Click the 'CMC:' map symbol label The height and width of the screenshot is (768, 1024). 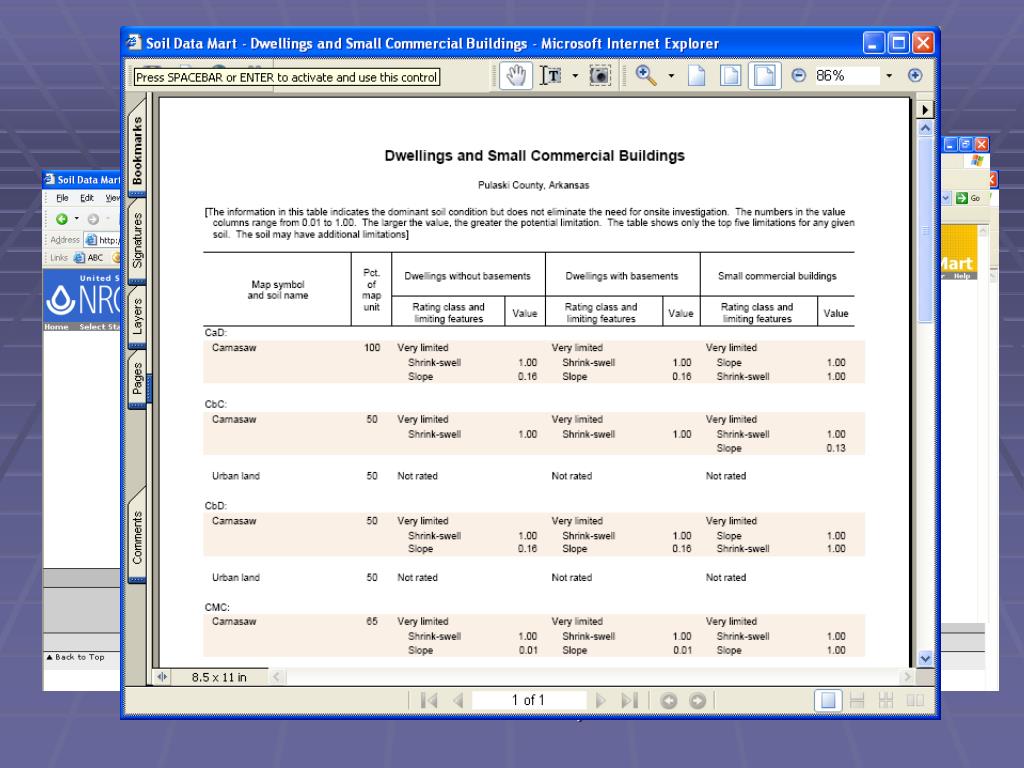217,607
